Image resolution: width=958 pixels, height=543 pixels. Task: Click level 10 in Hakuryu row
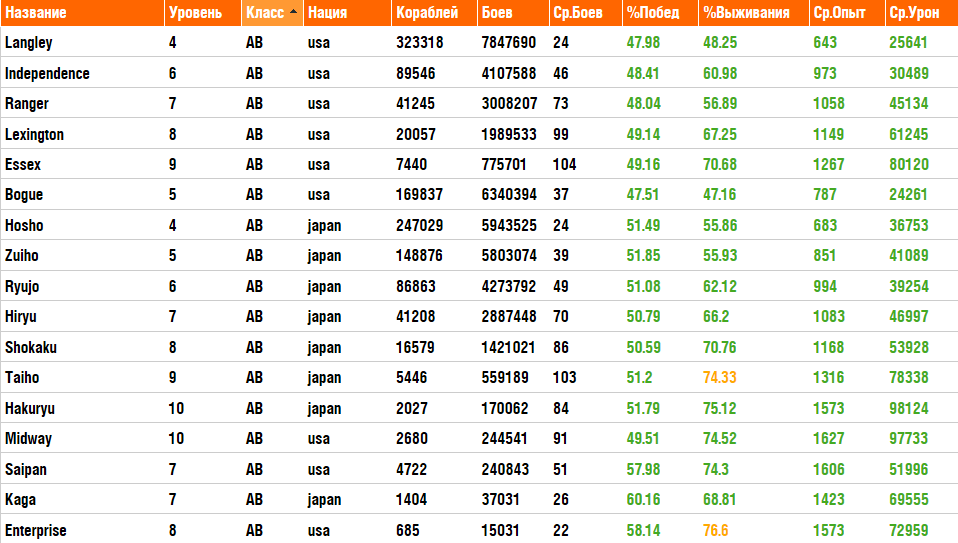point(176,408)
